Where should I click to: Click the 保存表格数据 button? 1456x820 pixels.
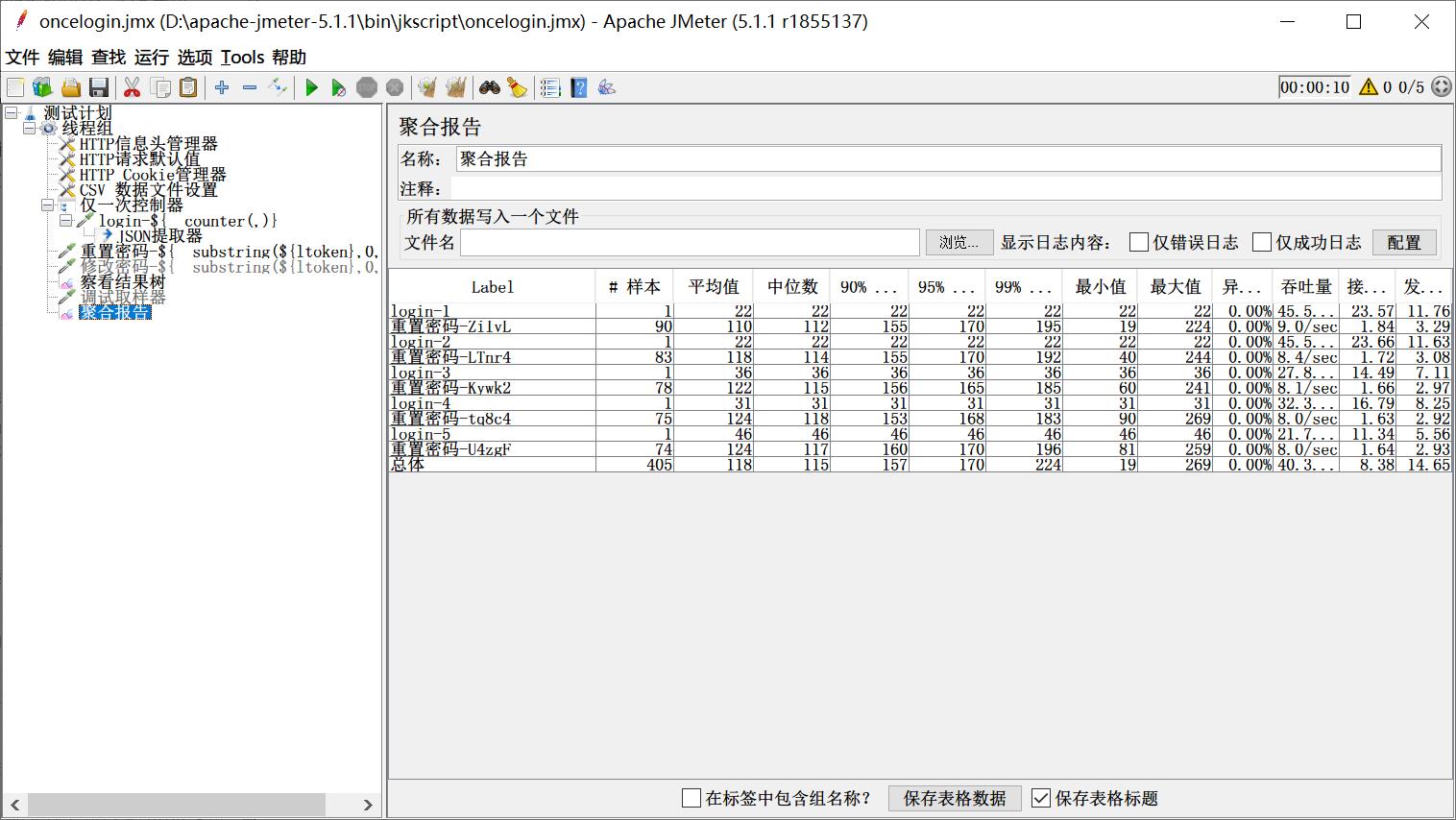click(x=955, y=798)
